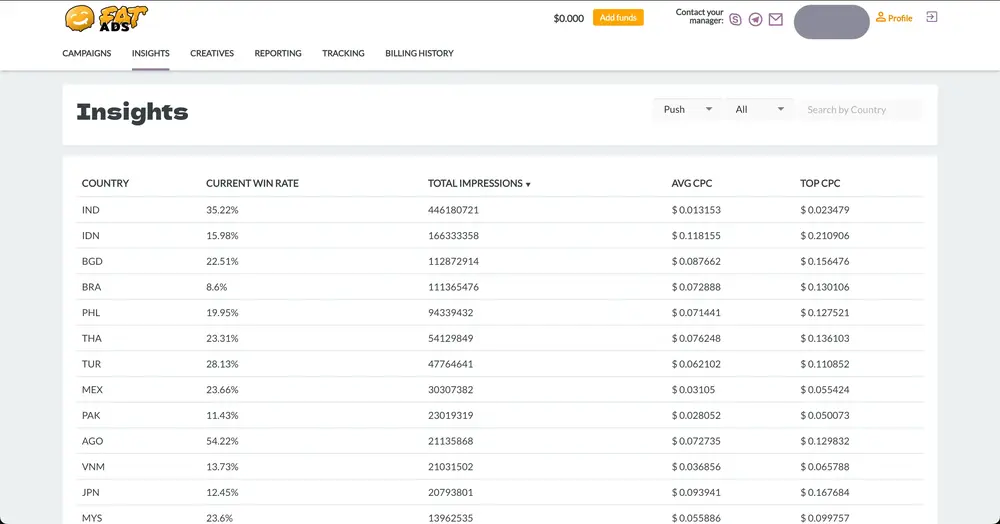Click impressions value 20793801

pos(450,492)
